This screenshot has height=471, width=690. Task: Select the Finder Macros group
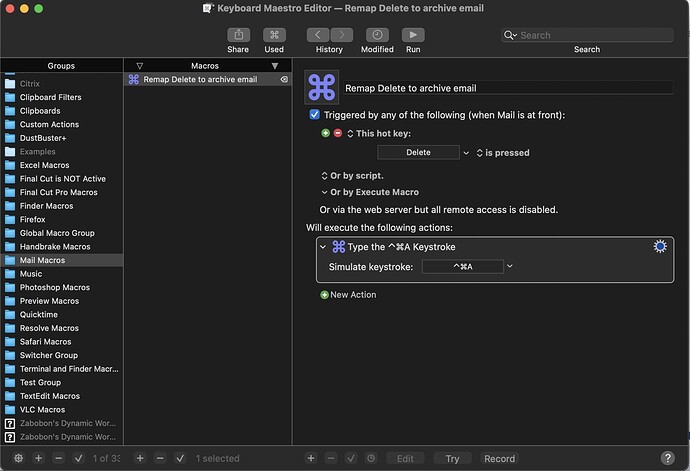[62, 206]
